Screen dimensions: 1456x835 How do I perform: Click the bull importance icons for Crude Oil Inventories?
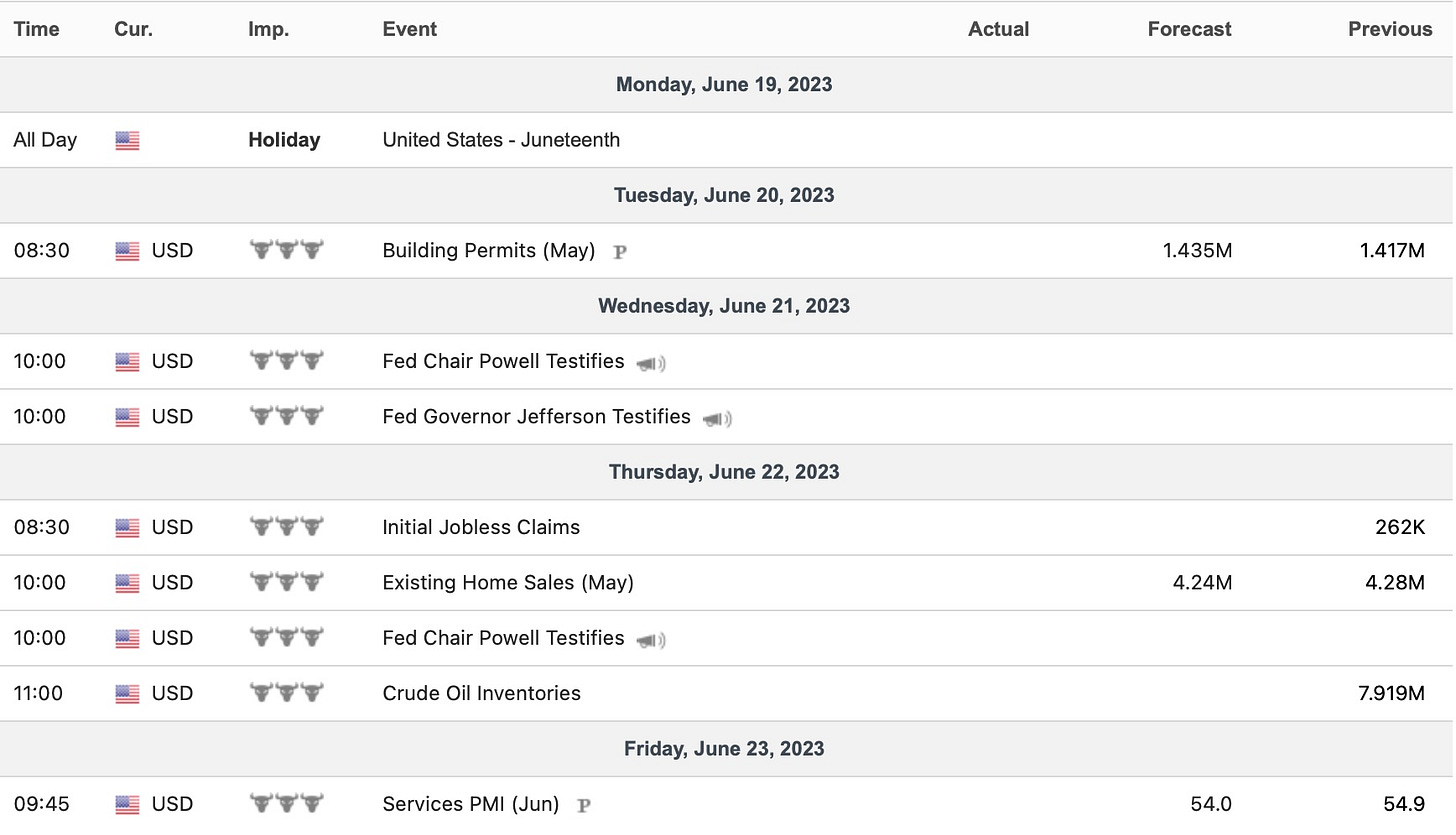pos(286,693)
